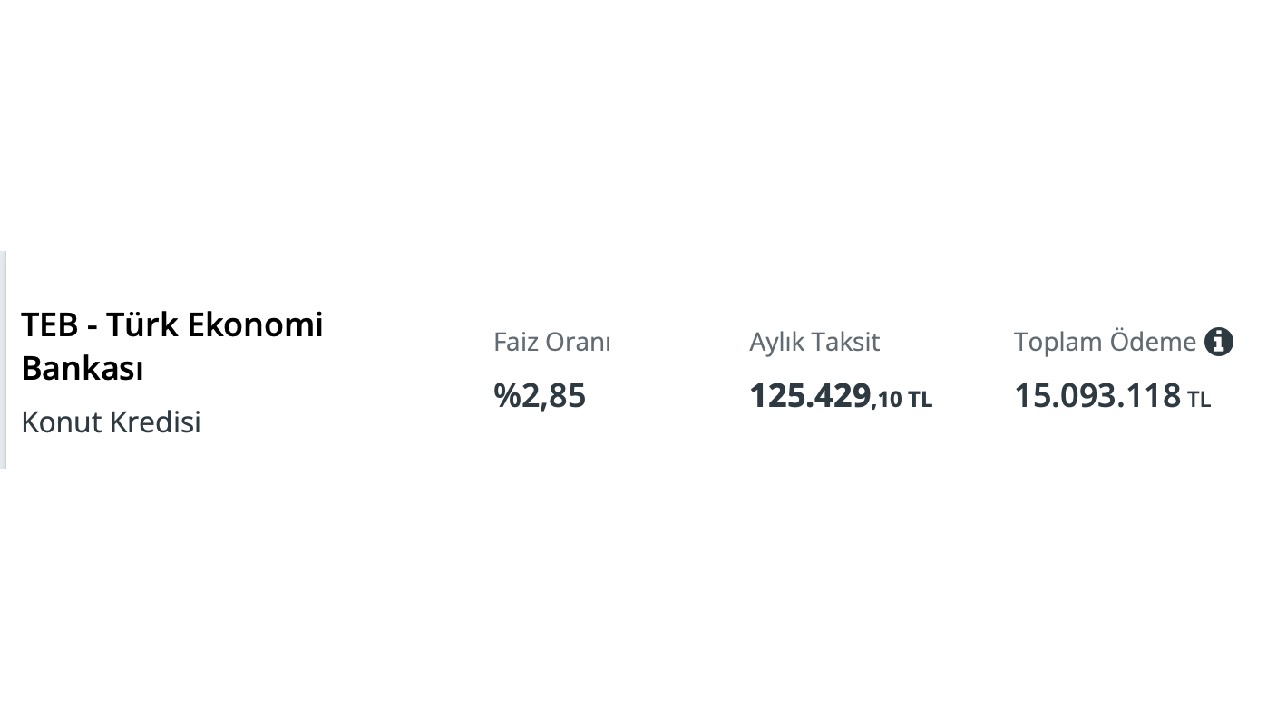Click the TL suffix after 15.093.118
The width and height of the screenshot is (1280, 720).
tap(1199, 400)
